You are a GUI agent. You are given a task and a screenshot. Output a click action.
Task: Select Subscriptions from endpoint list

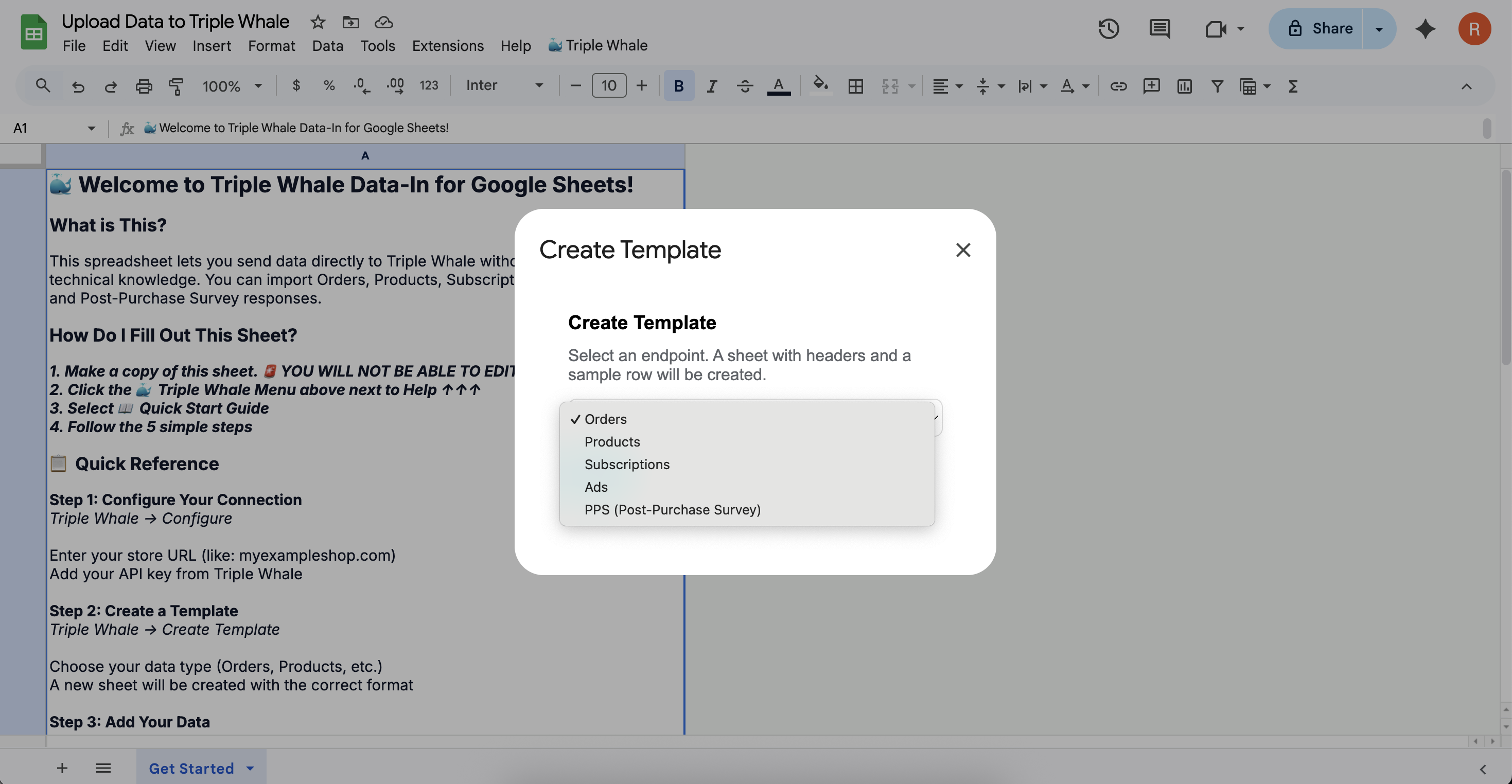(x=626, y=464)
